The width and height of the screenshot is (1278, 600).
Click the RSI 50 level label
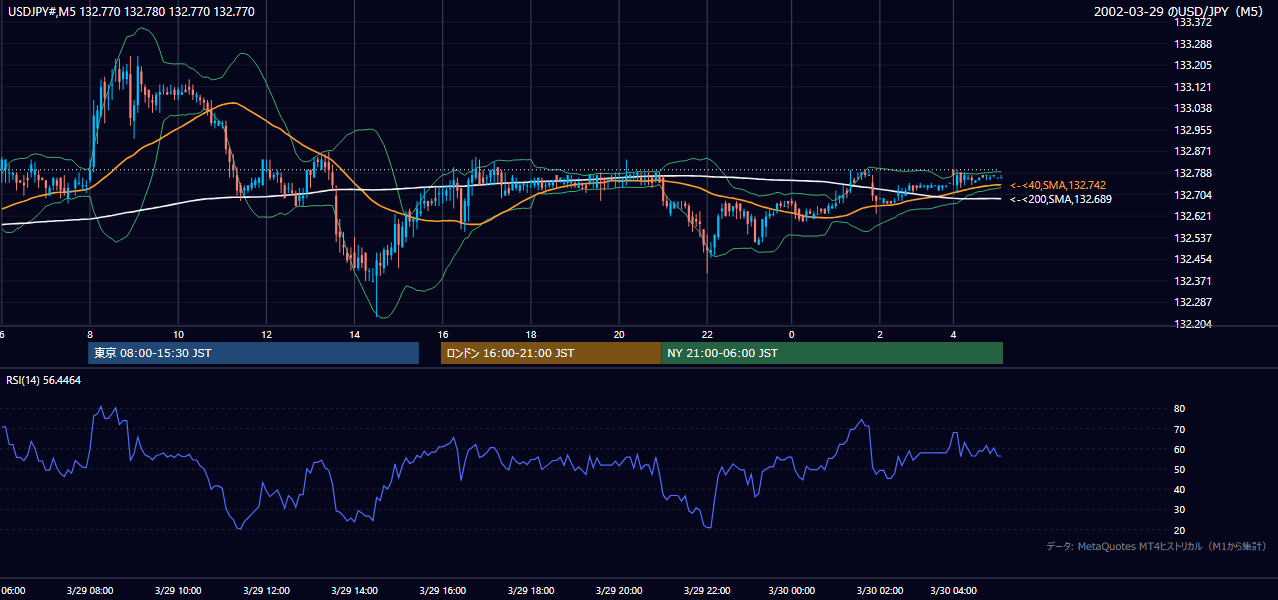(1179, 469)
